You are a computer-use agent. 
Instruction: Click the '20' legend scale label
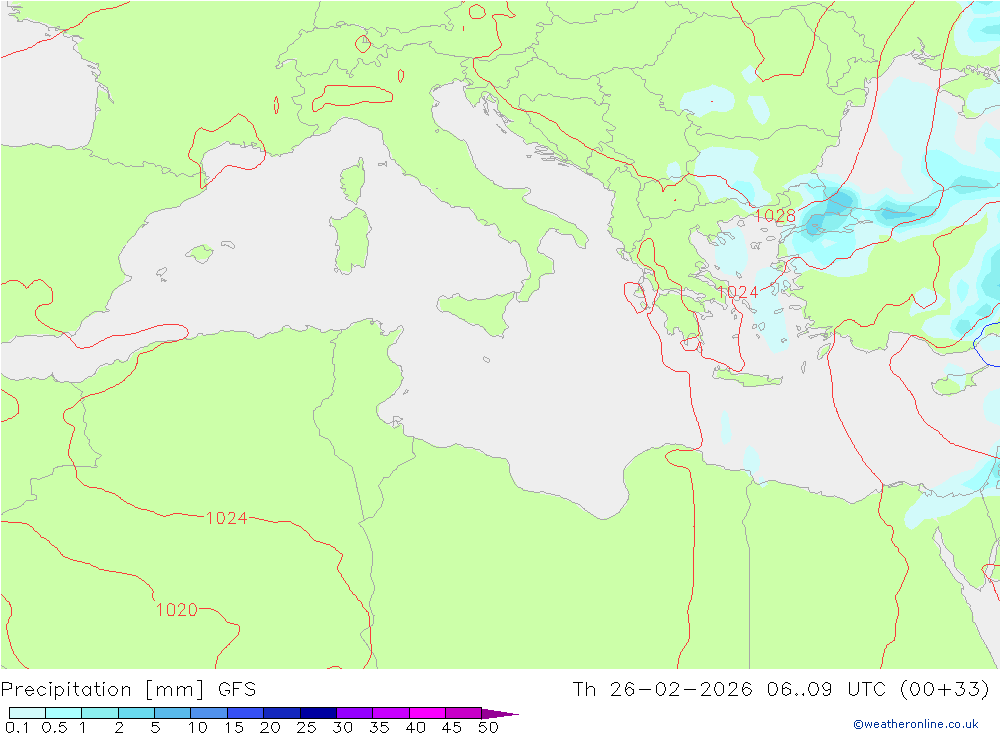click(270, 727)
